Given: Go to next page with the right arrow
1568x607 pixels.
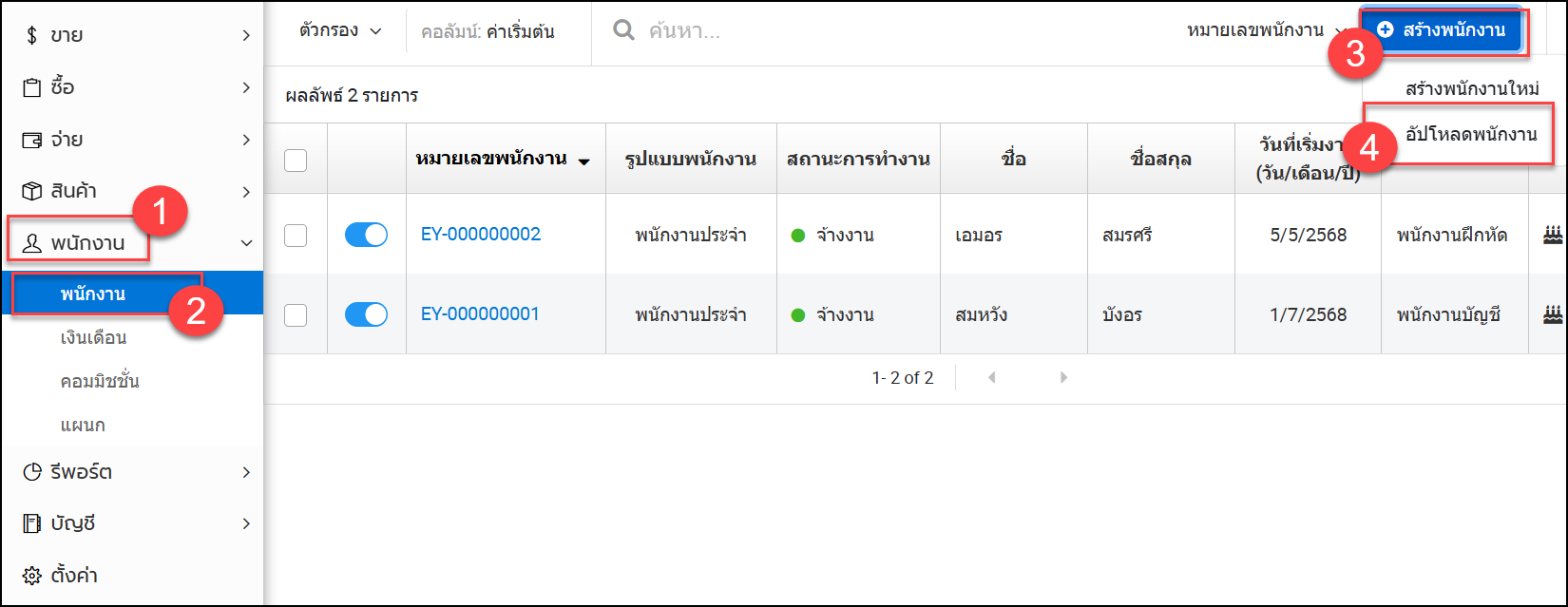Looking at the screenshot, I should click(x=1063, y=378).
